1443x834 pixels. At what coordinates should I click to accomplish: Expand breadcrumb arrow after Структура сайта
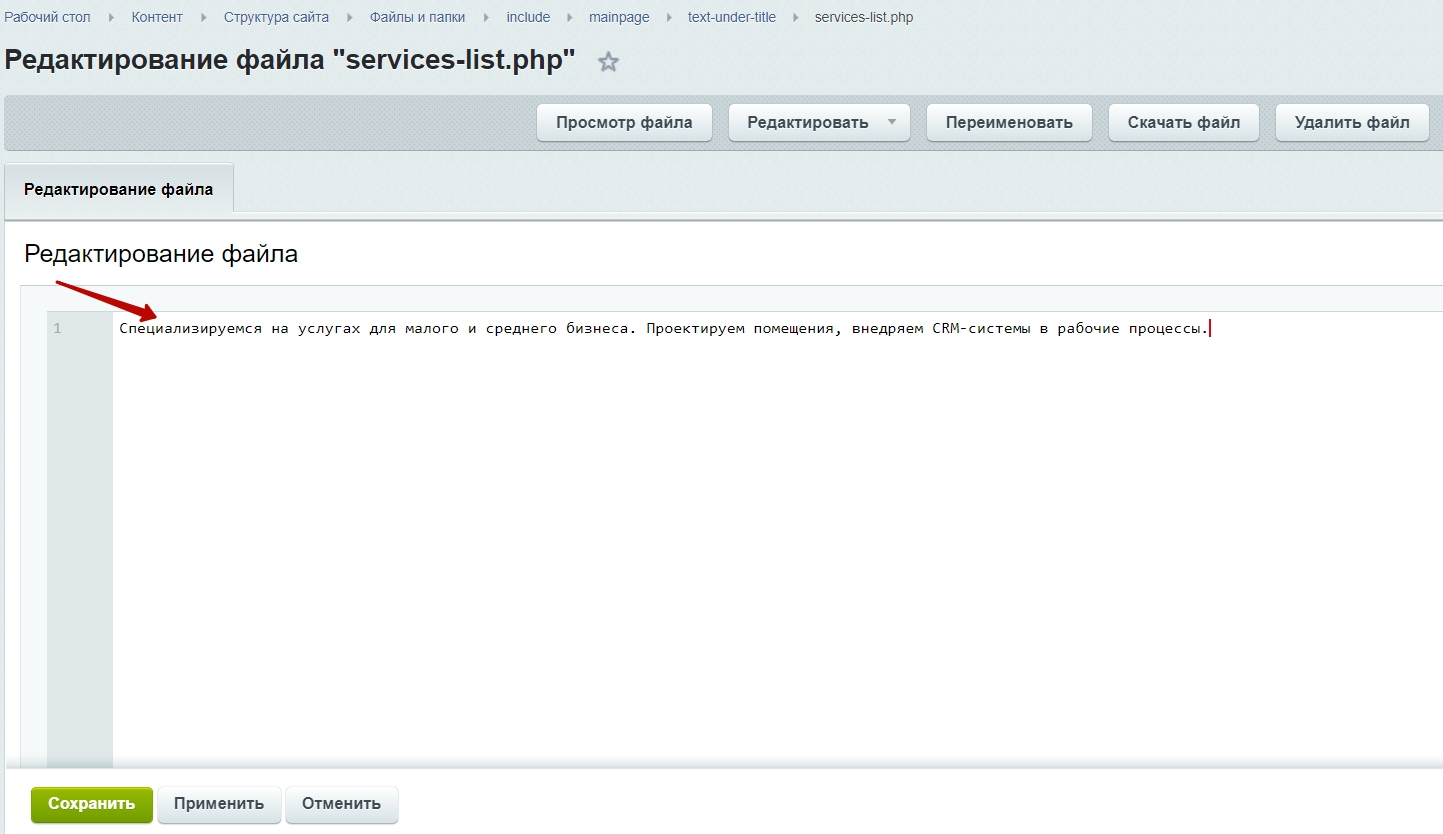[x=350, y=18]
